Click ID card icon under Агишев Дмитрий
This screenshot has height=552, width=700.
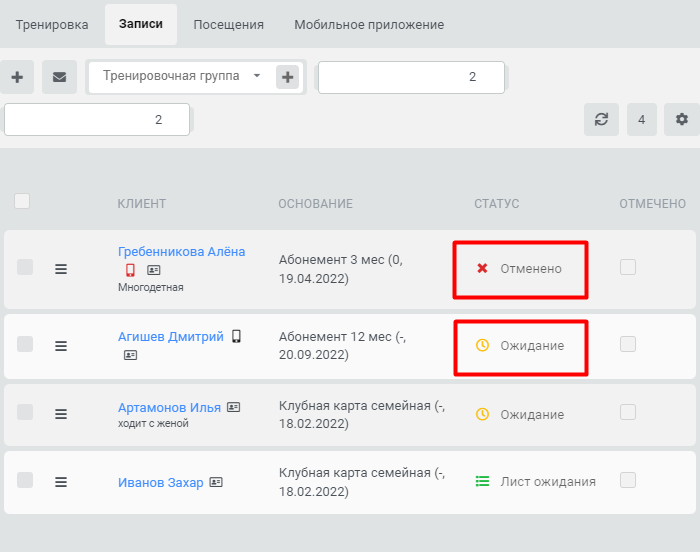tap(130, 355)
